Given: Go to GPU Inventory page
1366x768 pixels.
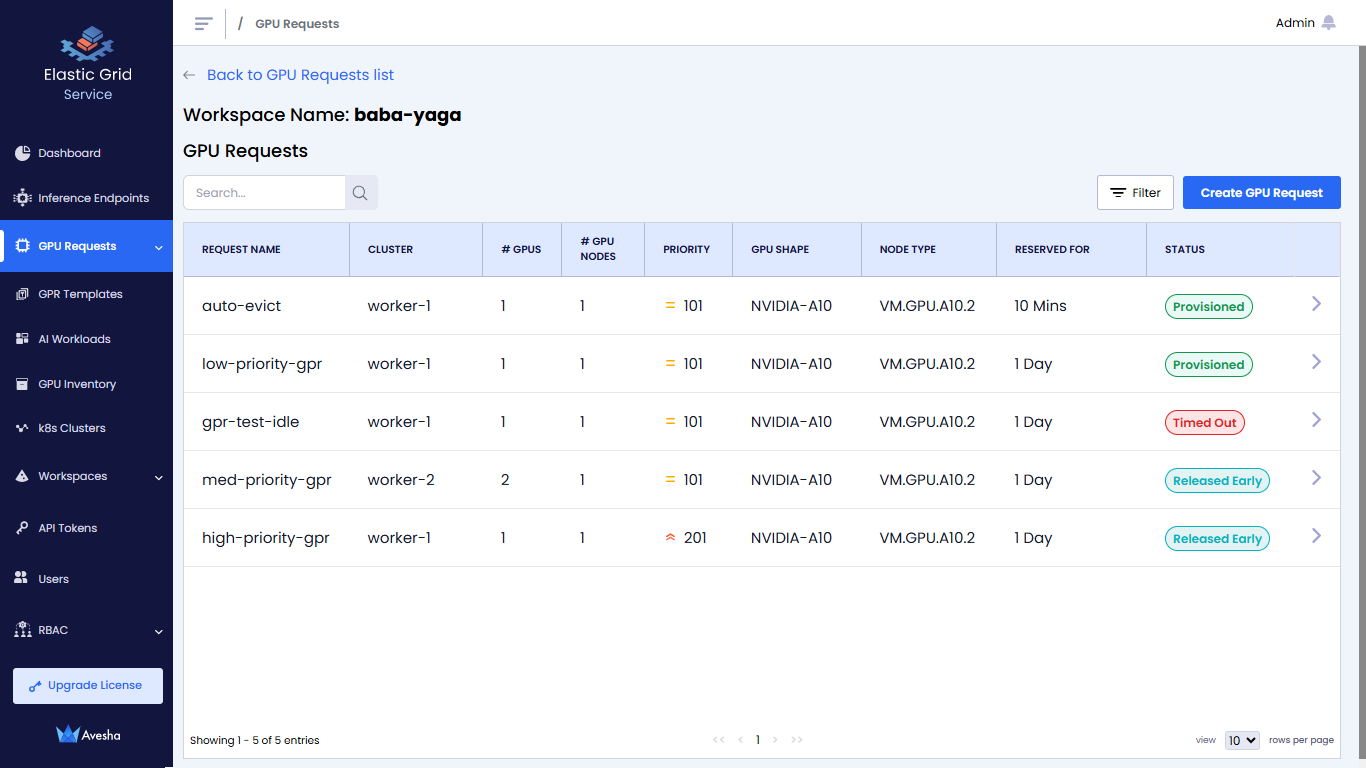Looking at the screenshot, I should (77, 384).
